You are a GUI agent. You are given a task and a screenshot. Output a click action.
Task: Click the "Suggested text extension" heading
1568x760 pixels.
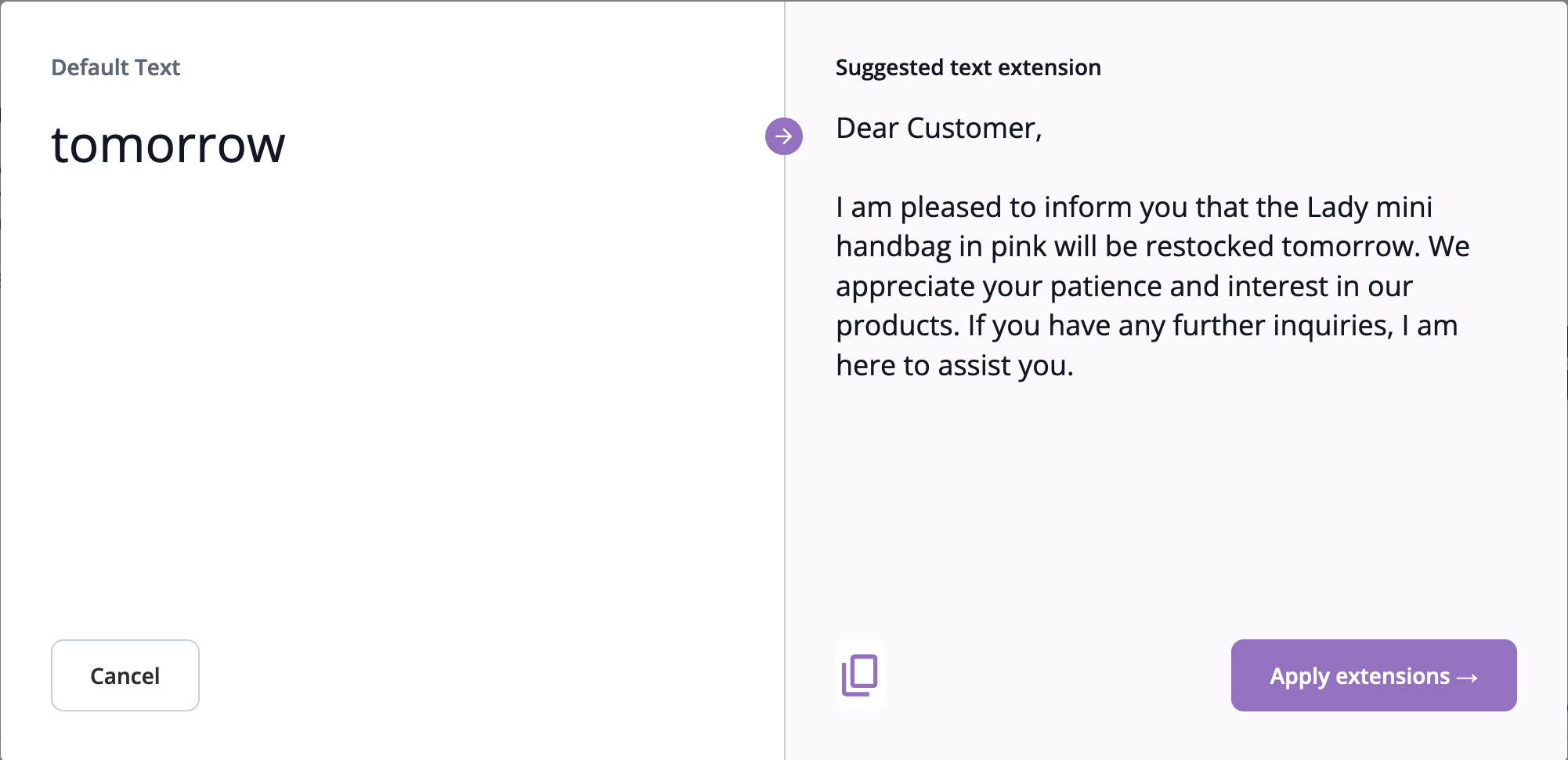tap(968, 67)
